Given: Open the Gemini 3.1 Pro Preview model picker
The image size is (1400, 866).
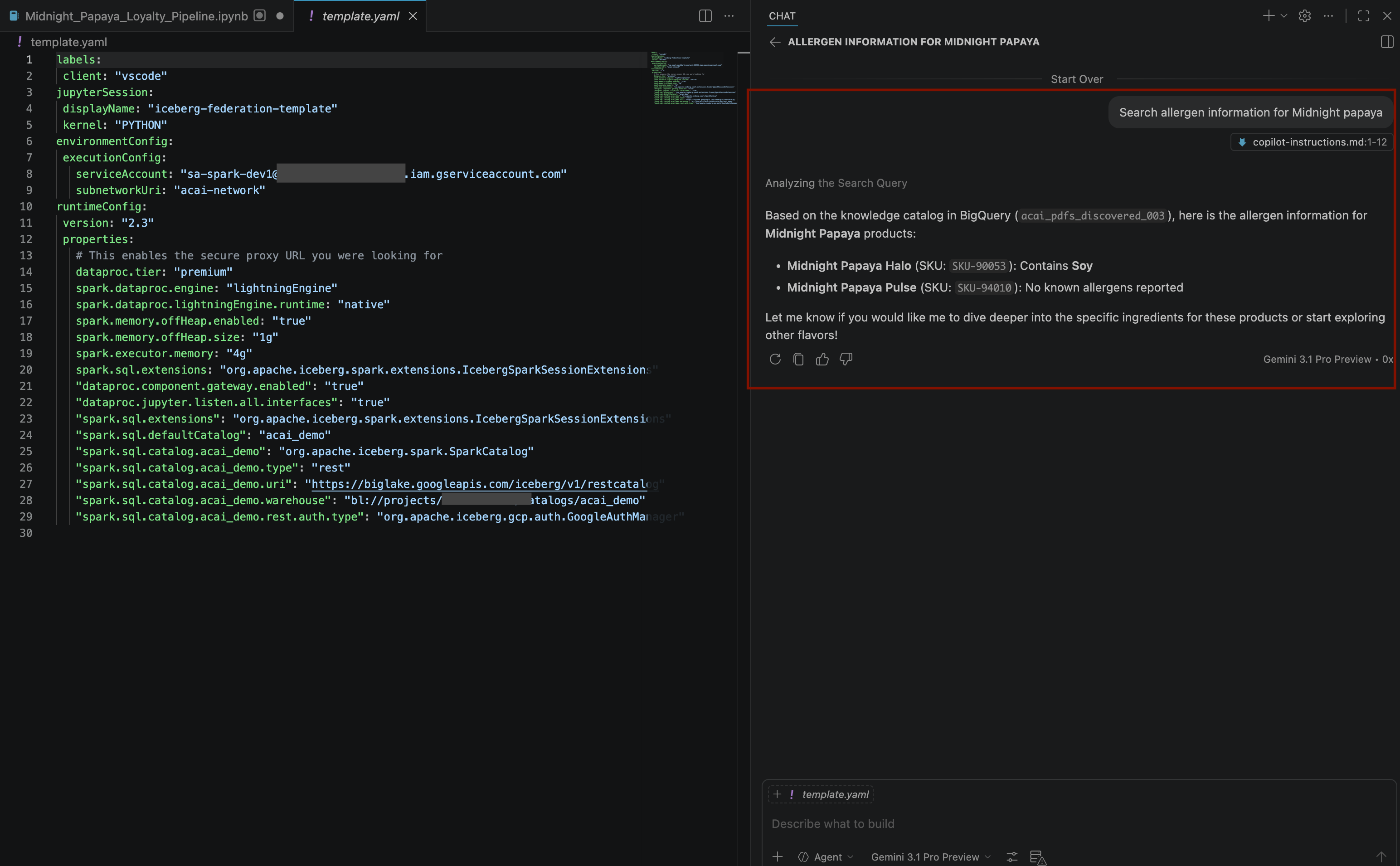Looking at the screenshot, I should 930,857.
